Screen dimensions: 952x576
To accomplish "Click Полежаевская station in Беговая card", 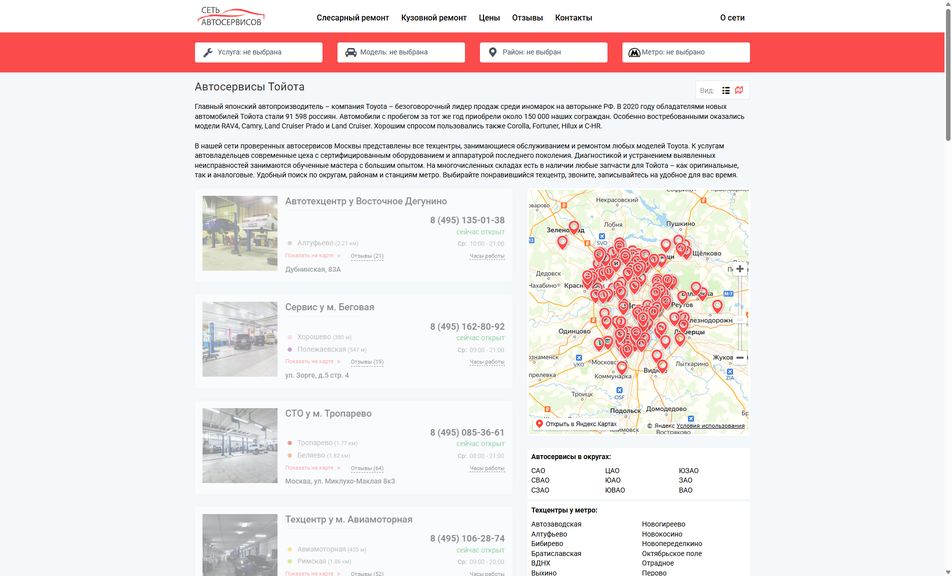I will tap(322, 350).
